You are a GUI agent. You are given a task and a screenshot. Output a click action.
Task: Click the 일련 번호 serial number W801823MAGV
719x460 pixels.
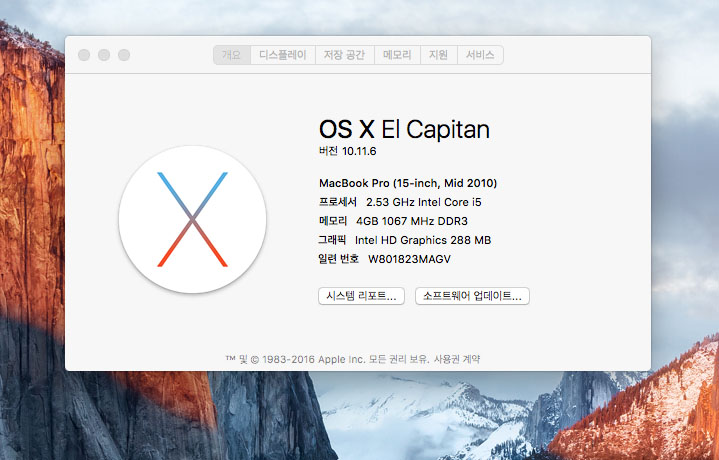pos(382,259)
